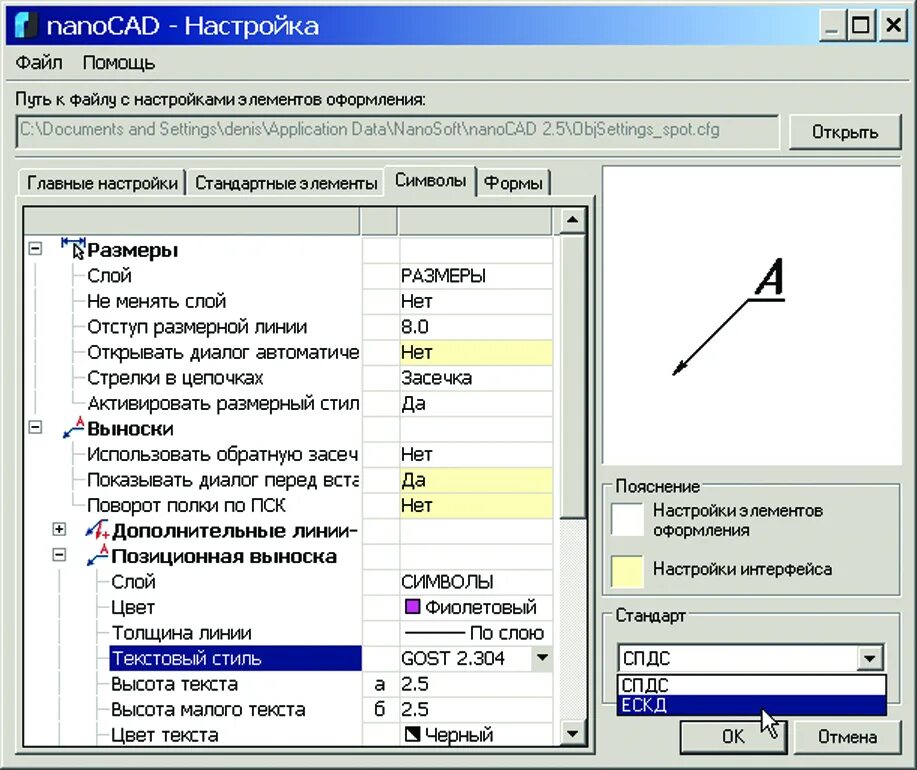This screenshot has width=917, height=770.
Task: Click the По слою line thickness value
Action: pyautogui.click(x=475, y=633)
